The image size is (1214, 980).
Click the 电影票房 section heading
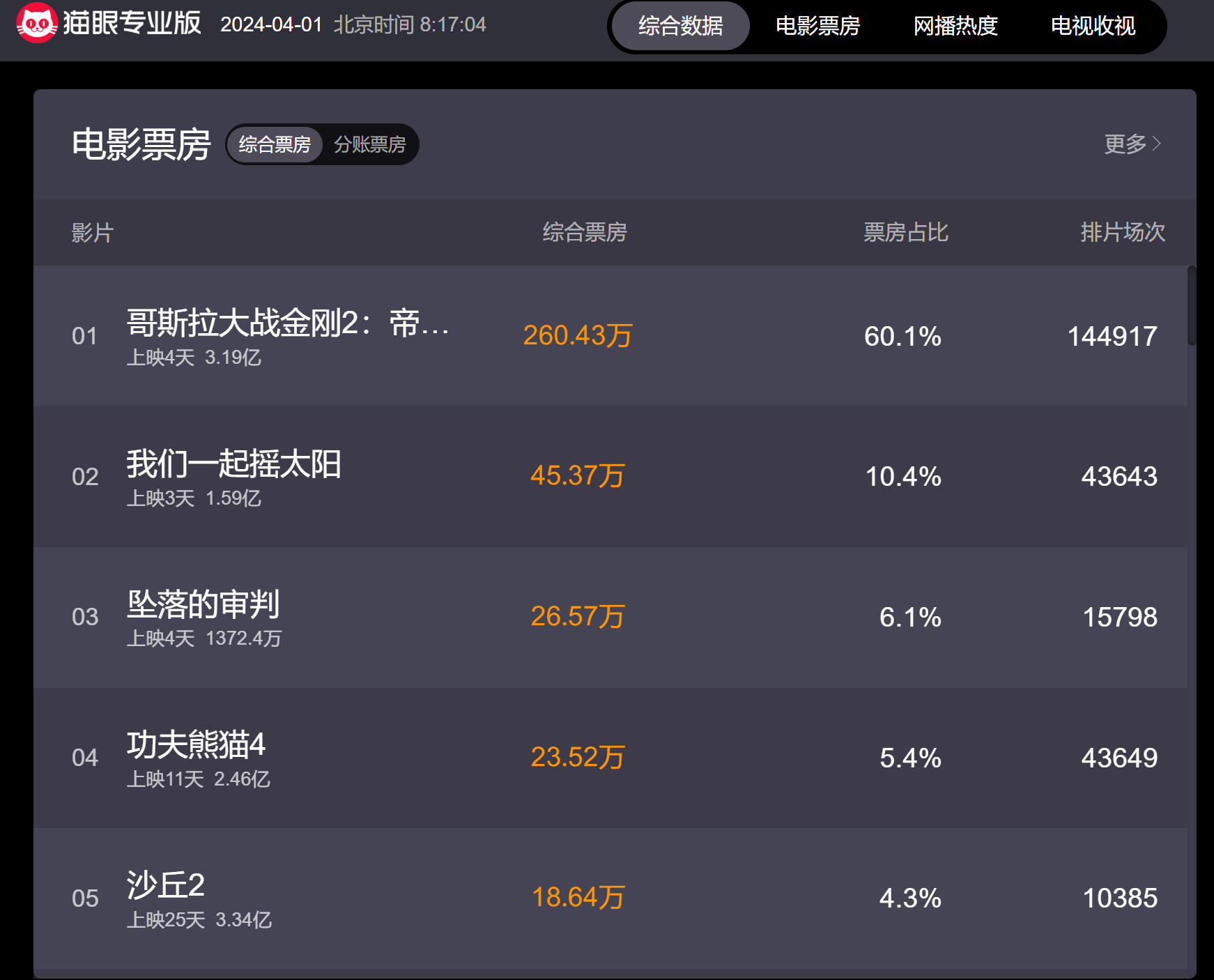pyautogui.click(x=141, y=144)
